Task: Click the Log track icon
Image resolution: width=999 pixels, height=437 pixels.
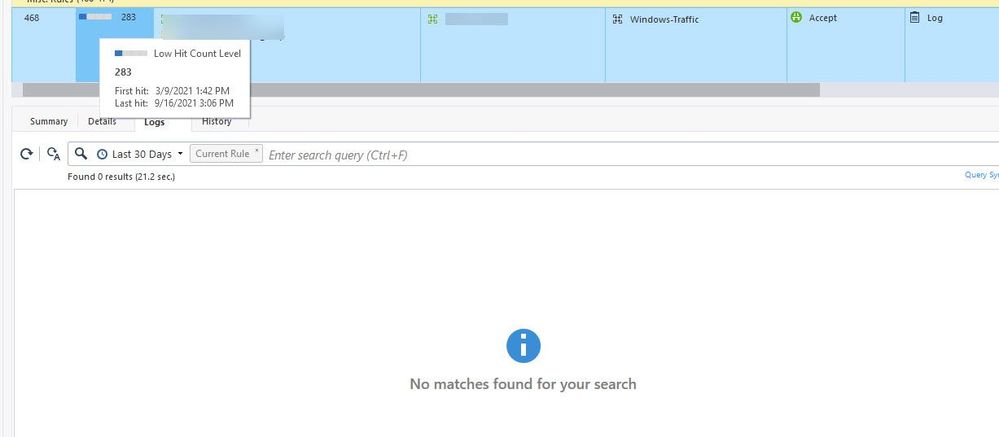Action: (x=914, y=18)
